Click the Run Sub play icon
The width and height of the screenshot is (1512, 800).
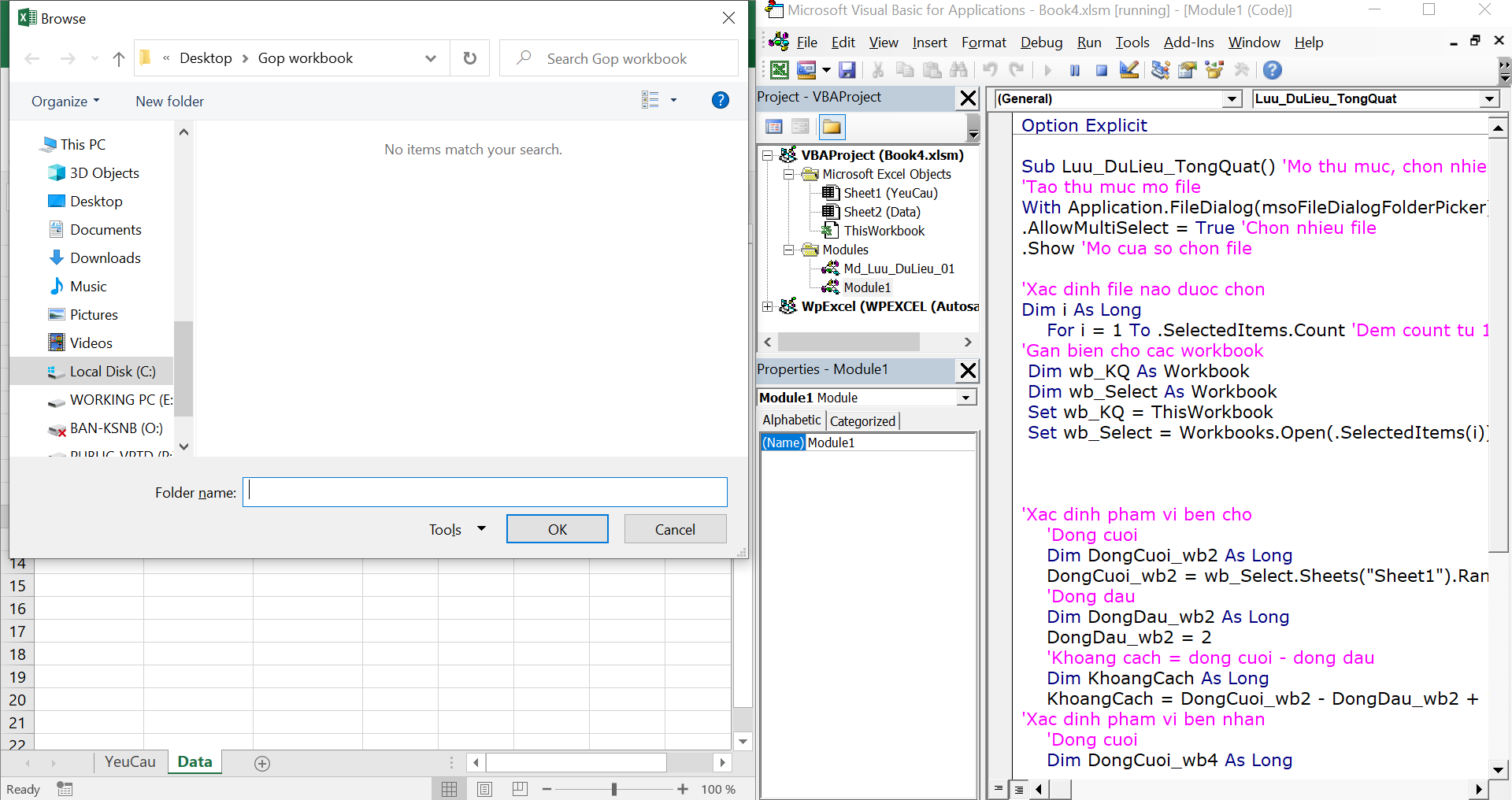pos(1047,70)
